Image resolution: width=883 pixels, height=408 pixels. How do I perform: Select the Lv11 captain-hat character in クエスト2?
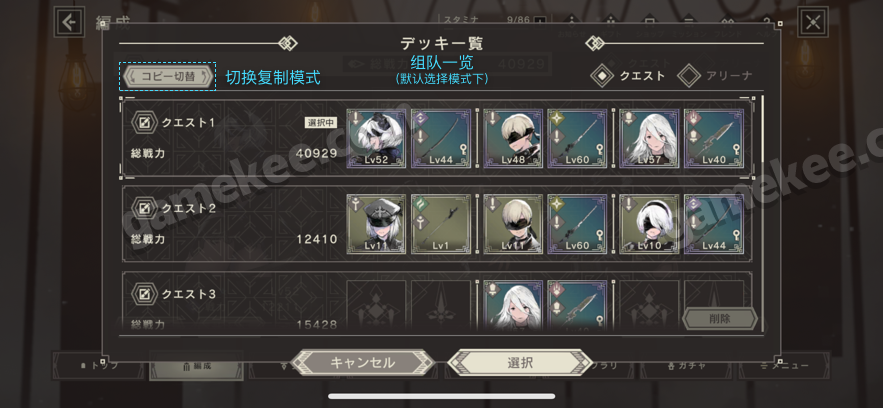click(376, 224)
